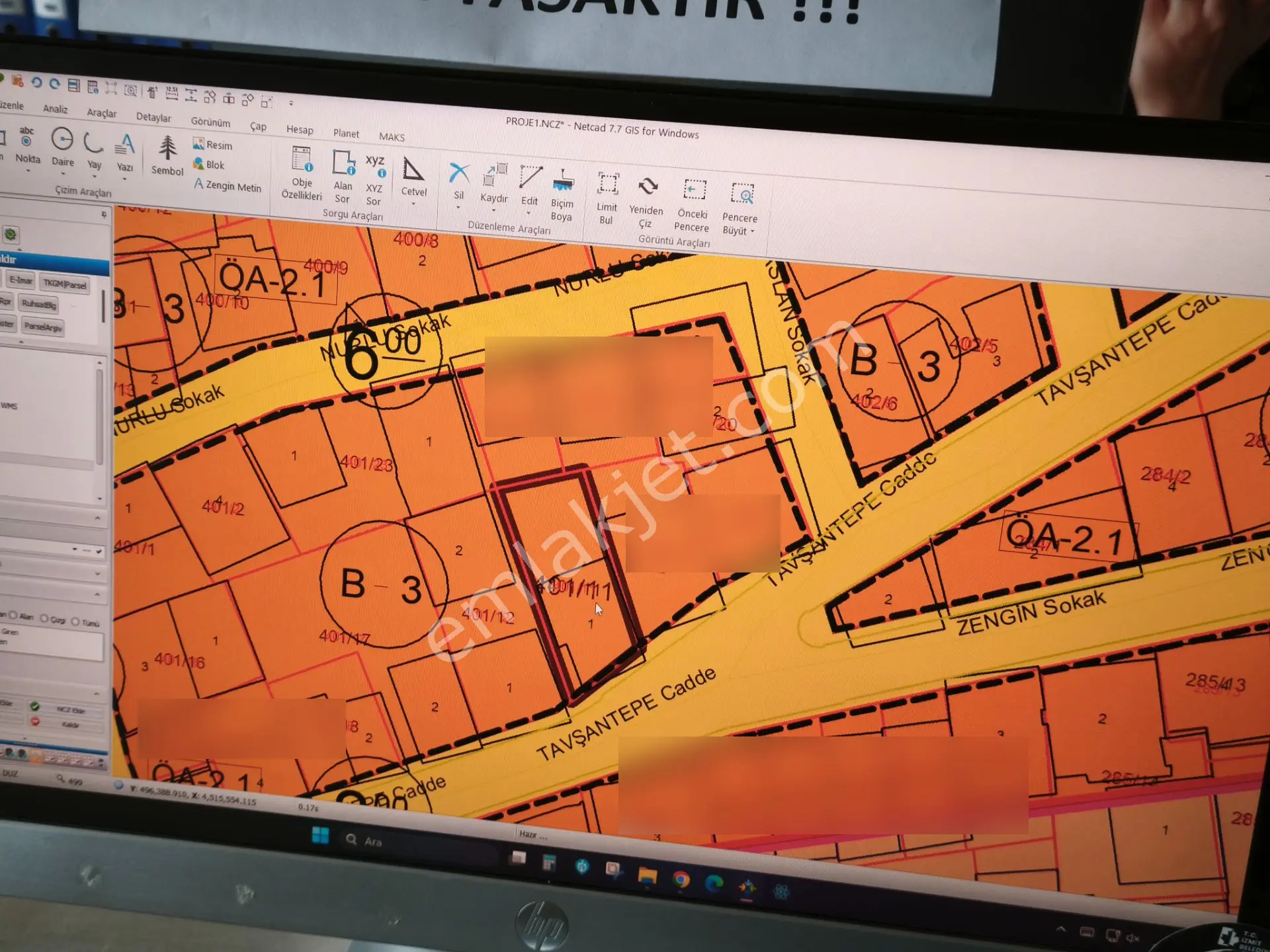The width and height of the screenshot is (1270, 952).
Task: Click the green gear icon in side panel
Action: pyautogui.click(x=11, y=234)
